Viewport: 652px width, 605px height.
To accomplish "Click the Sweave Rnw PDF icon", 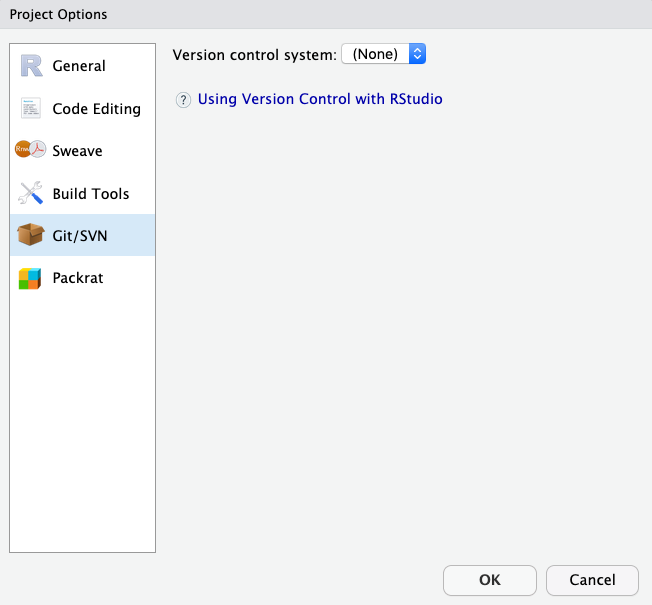I will [30, 149].
